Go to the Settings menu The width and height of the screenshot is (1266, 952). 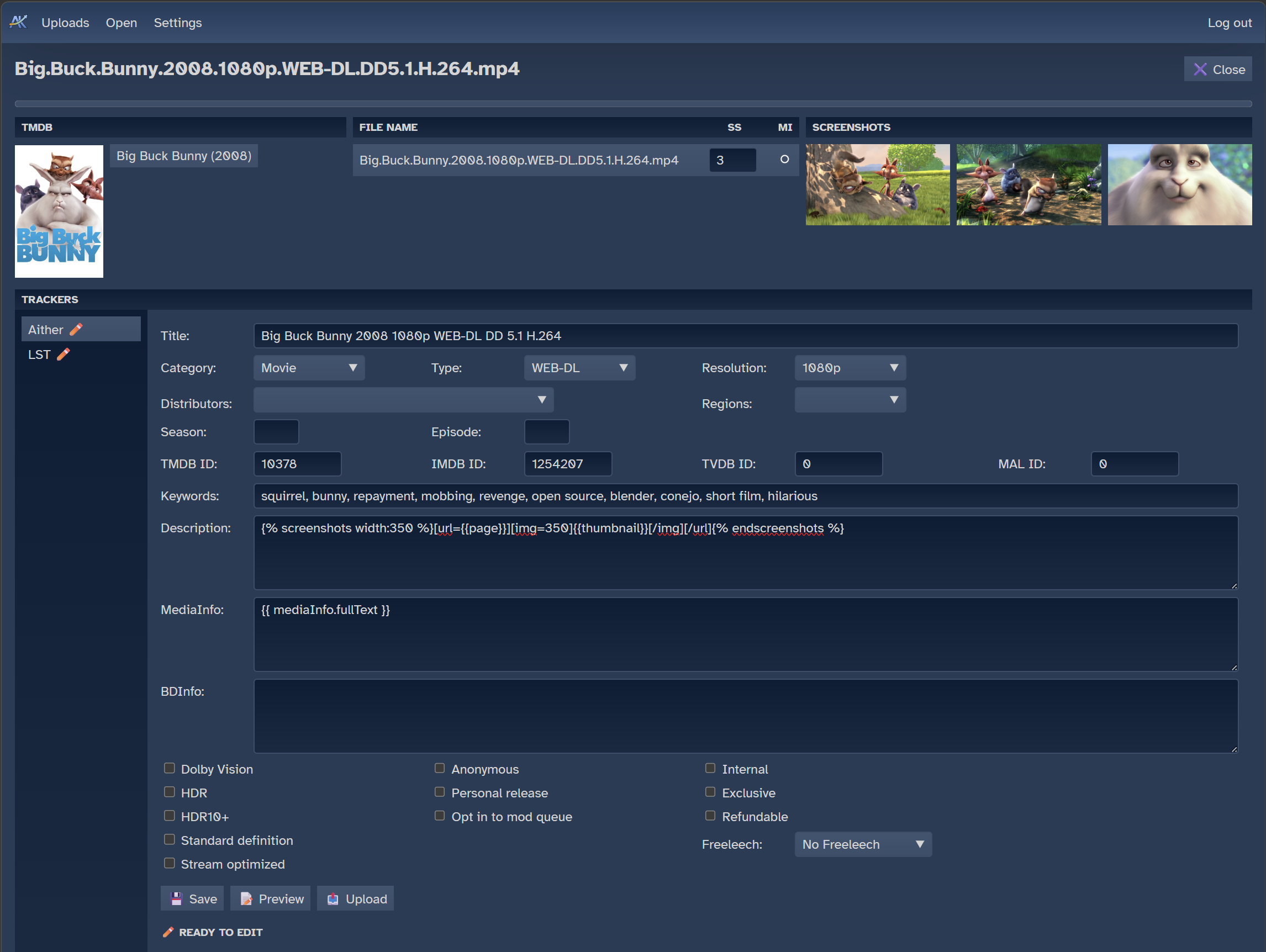click(177, 22)
